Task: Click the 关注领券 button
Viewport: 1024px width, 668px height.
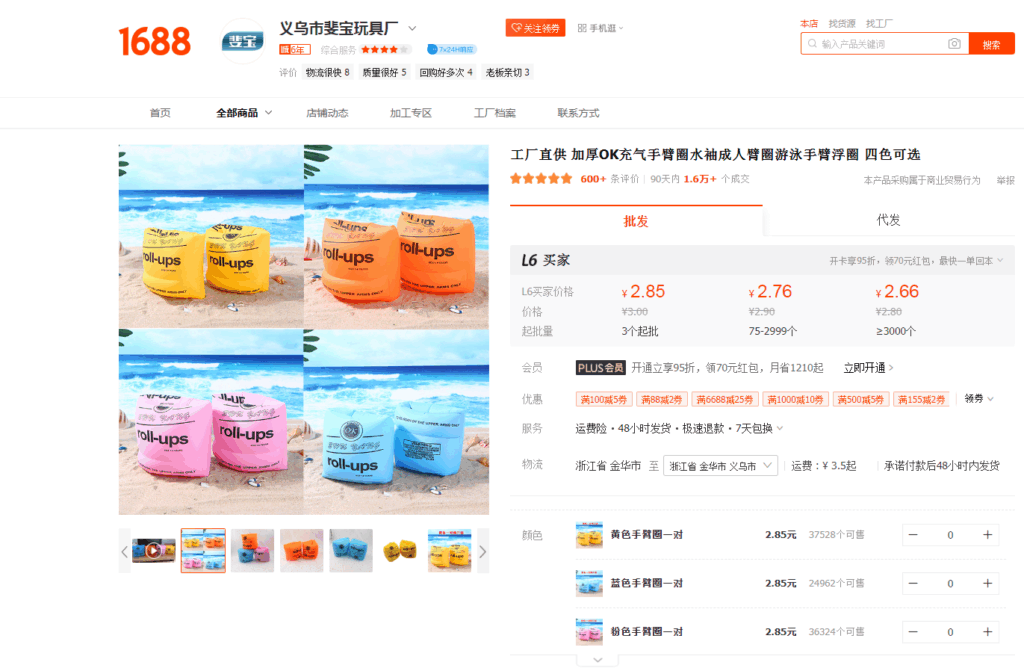Action: click(x=535, y=28)
